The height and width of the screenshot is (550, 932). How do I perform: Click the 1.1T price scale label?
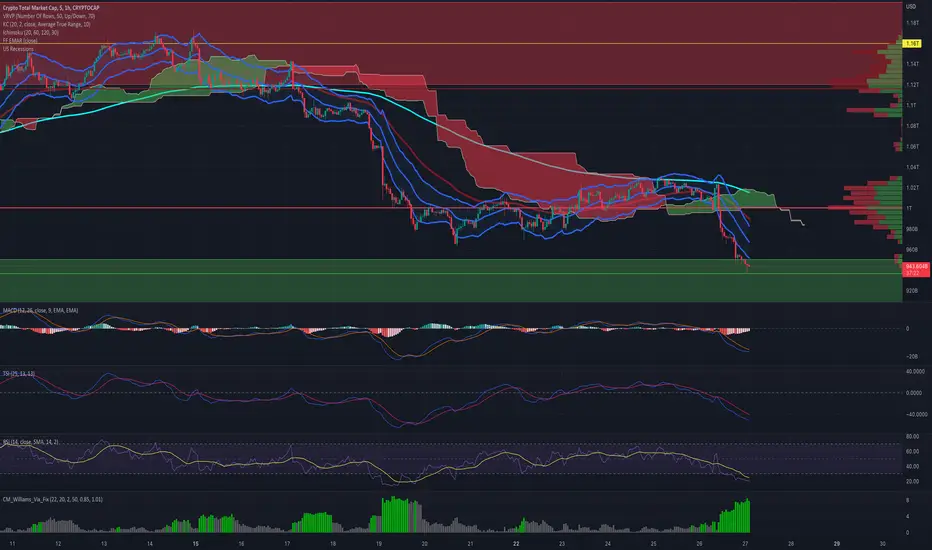(911, 105)
